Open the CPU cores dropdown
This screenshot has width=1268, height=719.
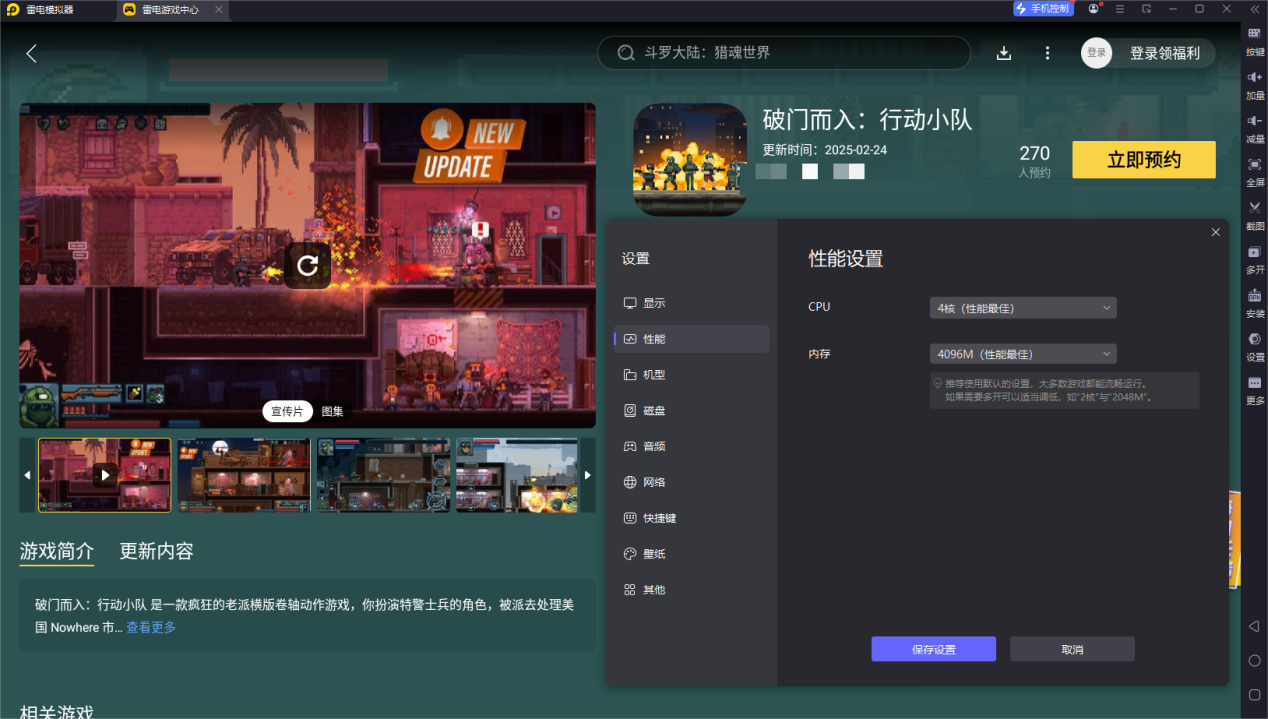pos(1023,308)
